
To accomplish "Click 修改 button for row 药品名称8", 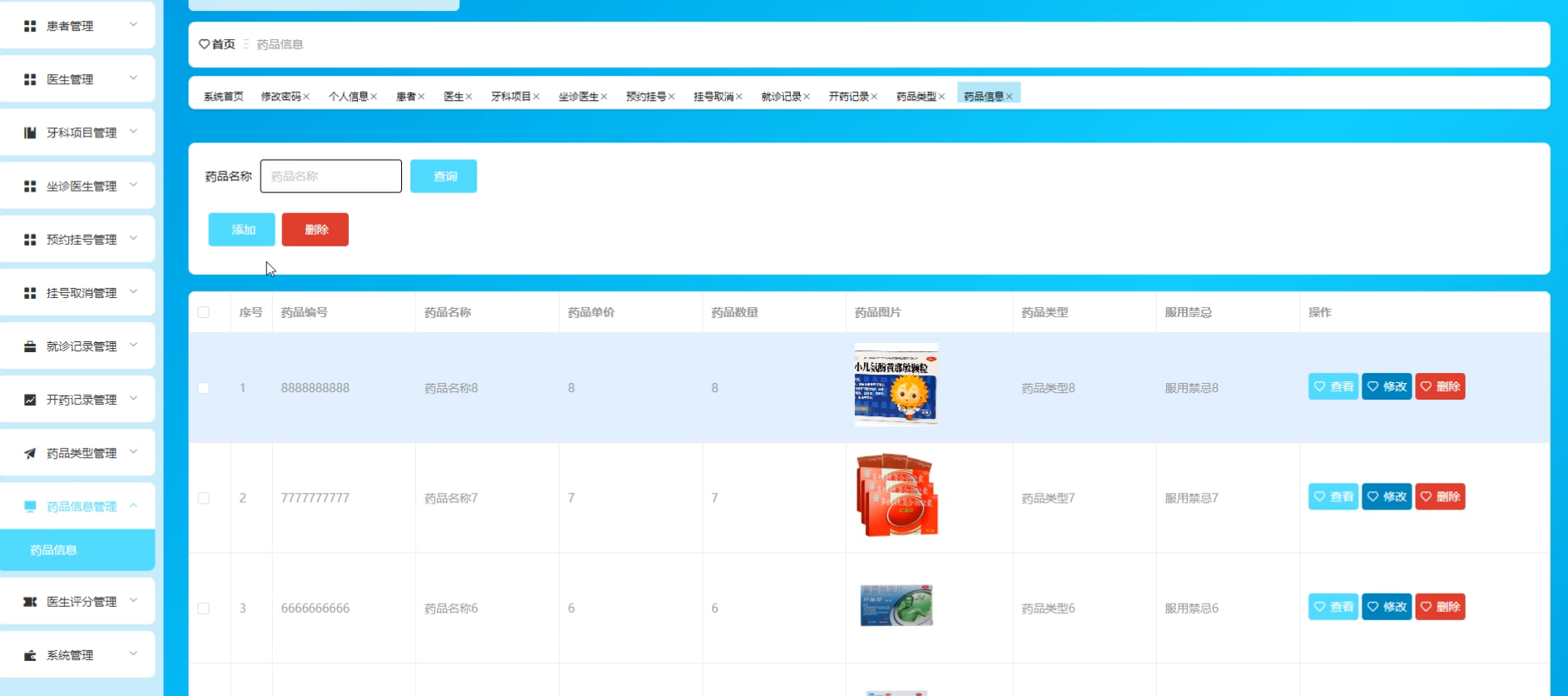I will (1387, 386).
